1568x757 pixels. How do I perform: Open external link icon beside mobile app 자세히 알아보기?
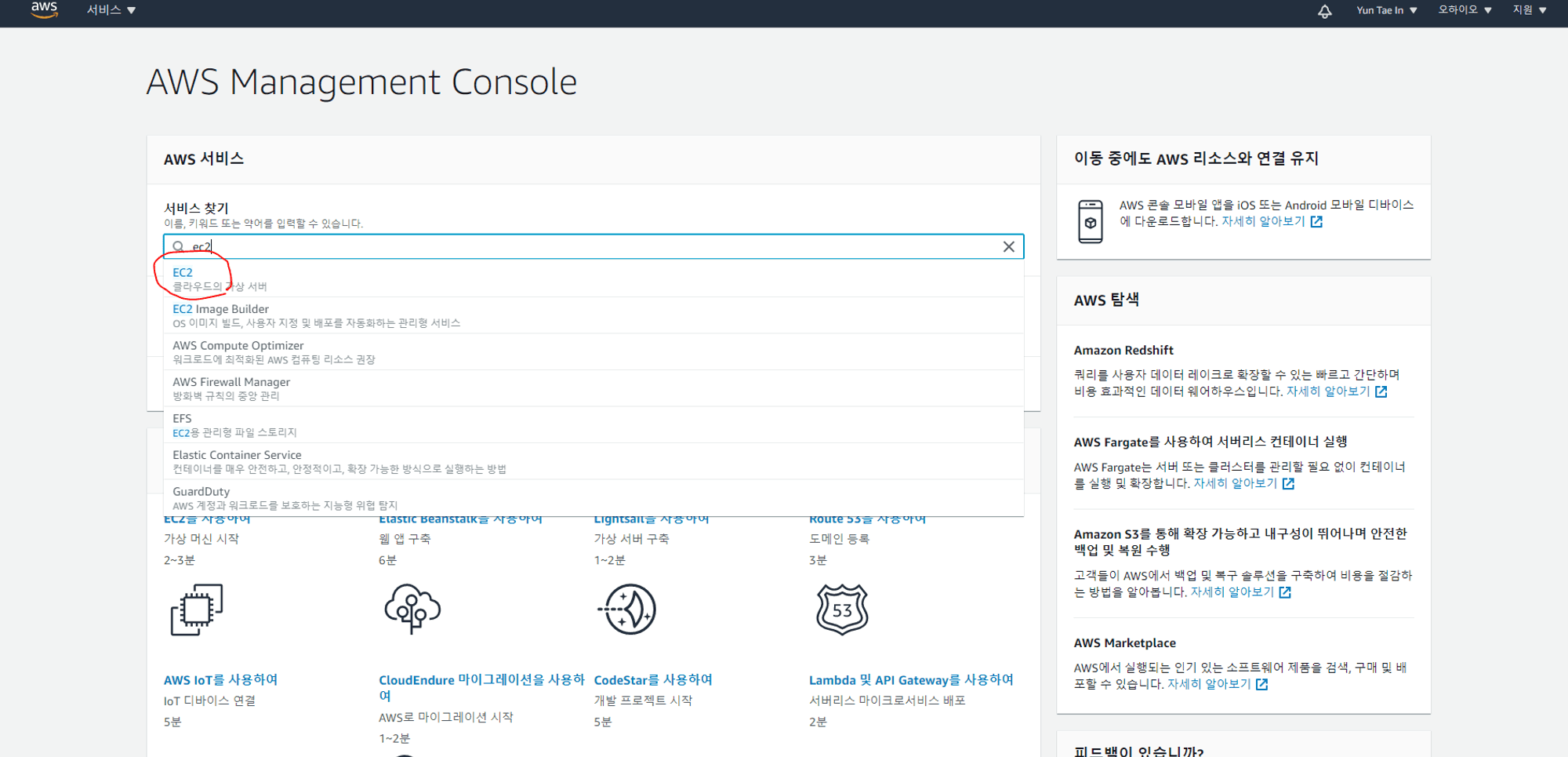coord(1316,222)
